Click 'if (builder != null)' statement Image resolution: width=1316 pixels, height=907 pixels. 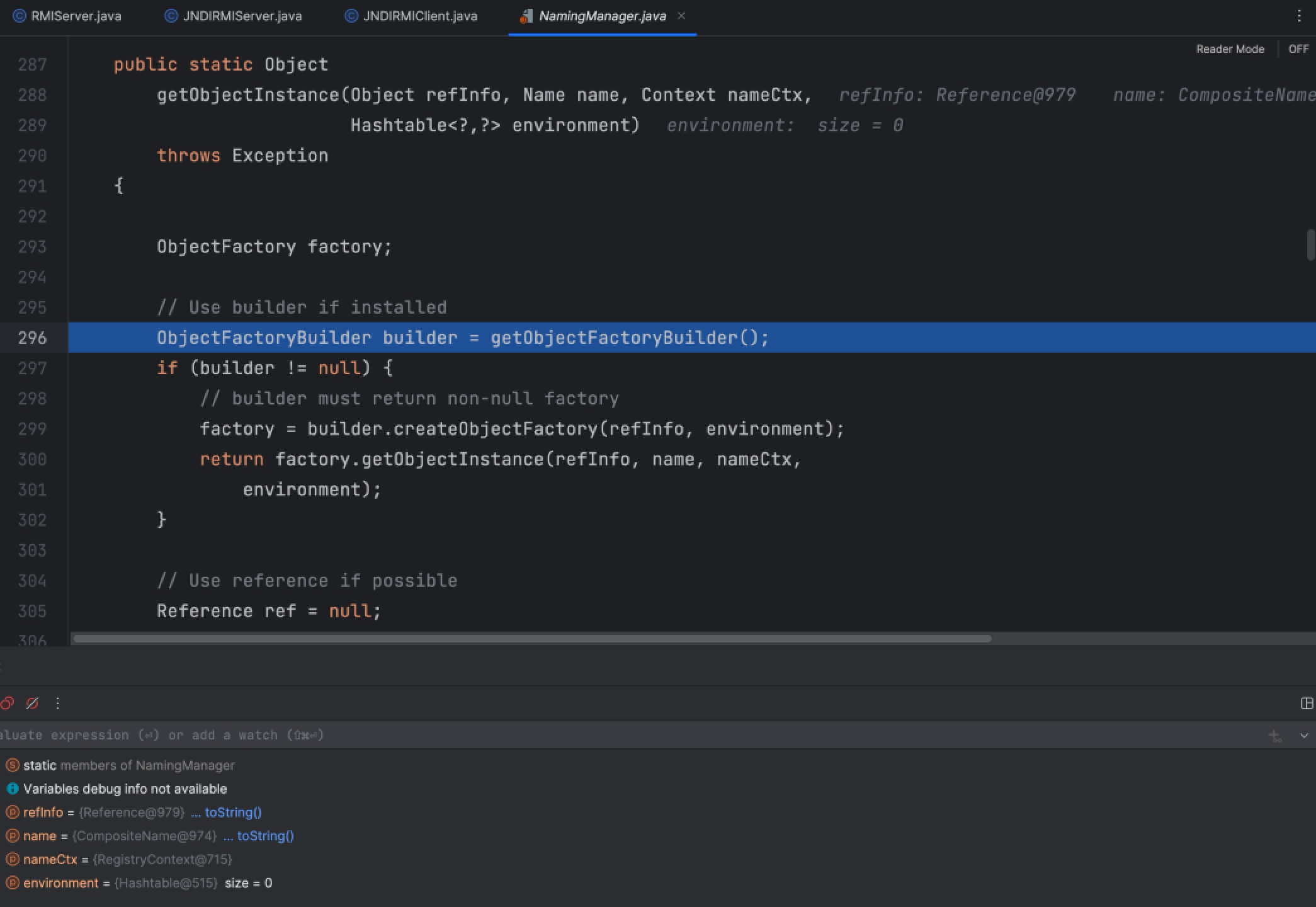[x=275, y=368]
